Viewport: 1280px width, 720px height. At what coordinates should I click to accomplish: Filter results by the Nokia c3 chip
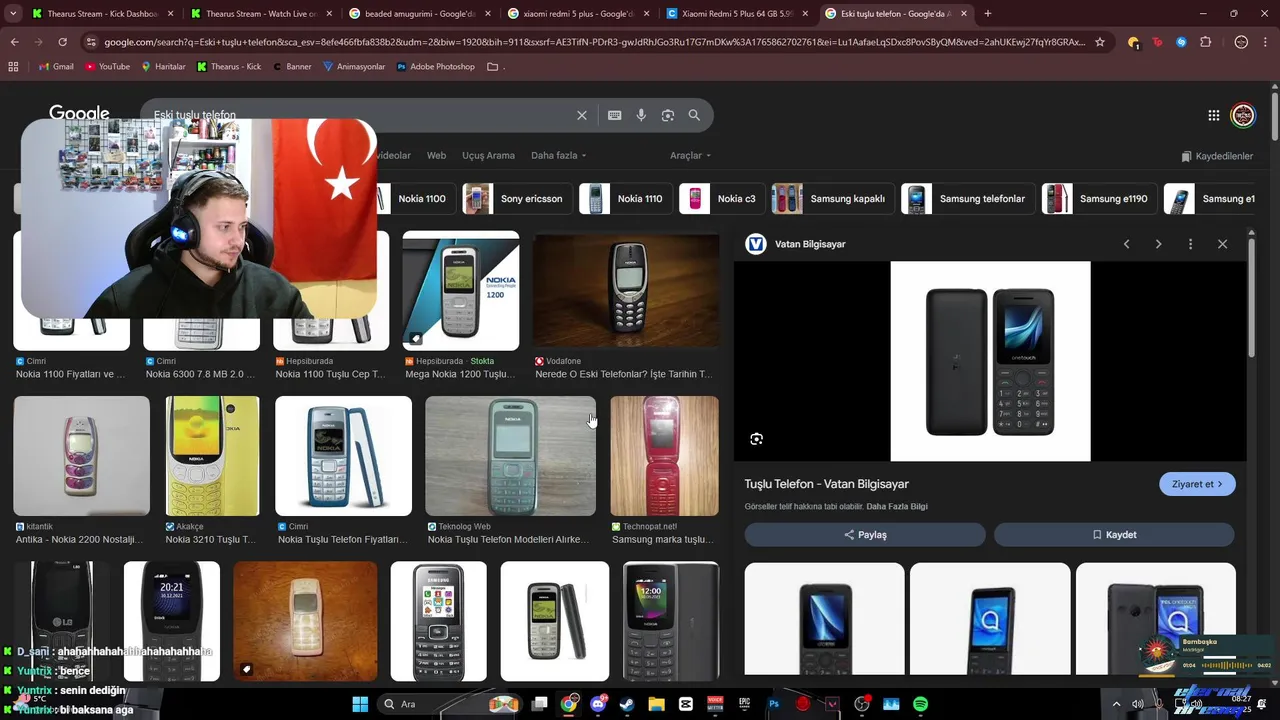point(724,199)
